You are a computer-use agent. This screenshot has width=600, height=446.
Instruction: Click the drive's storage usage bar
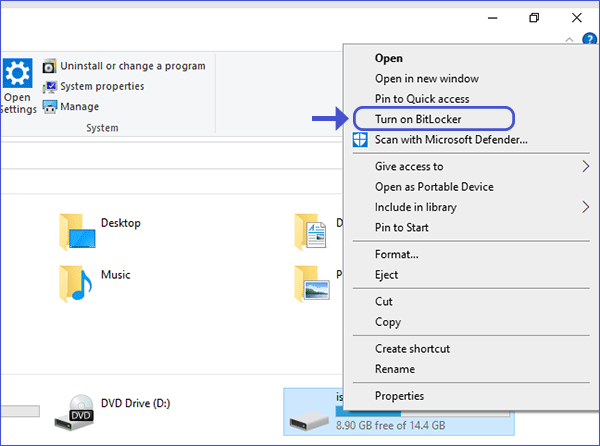pyautogui.click(x=423, y=412)
